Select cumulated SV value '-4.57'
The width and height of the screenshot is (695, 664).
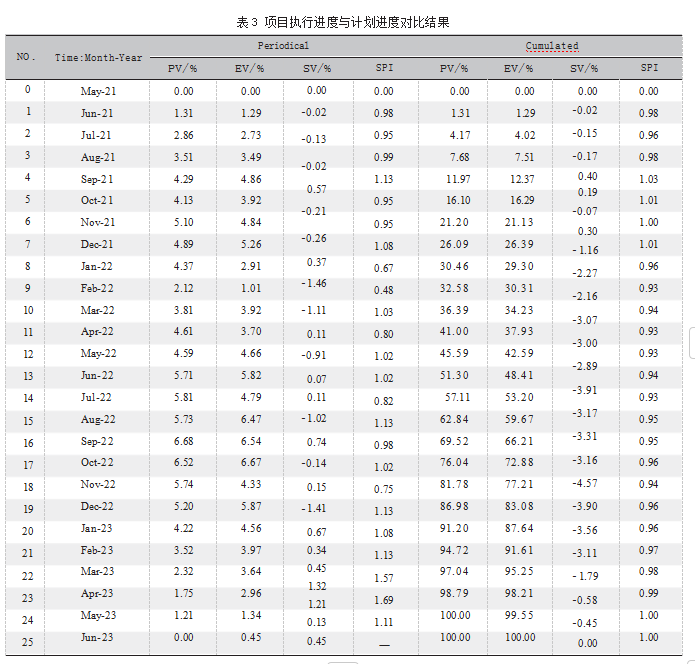click(x=585, y=483)
